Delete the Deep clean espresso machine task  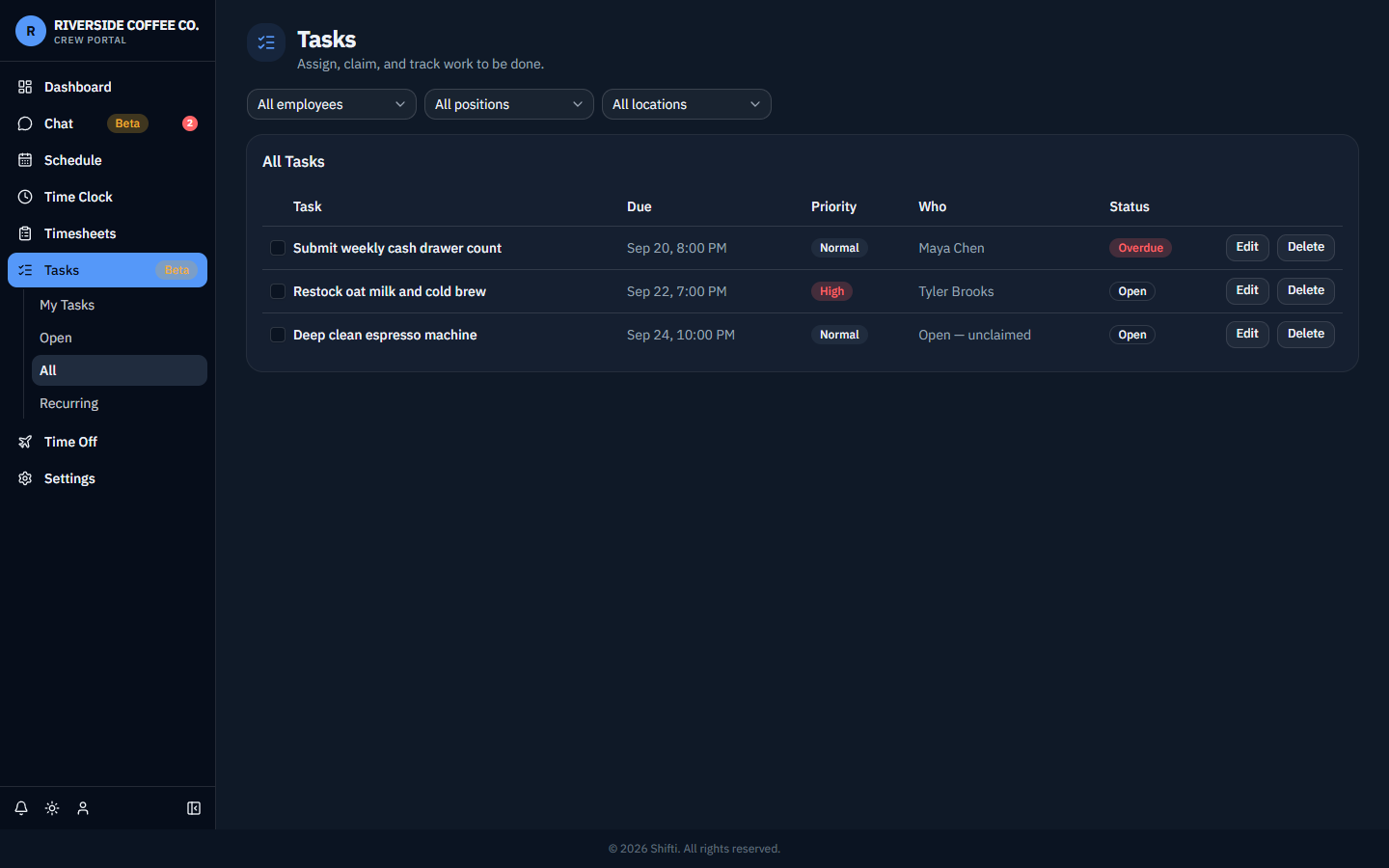1306,334
